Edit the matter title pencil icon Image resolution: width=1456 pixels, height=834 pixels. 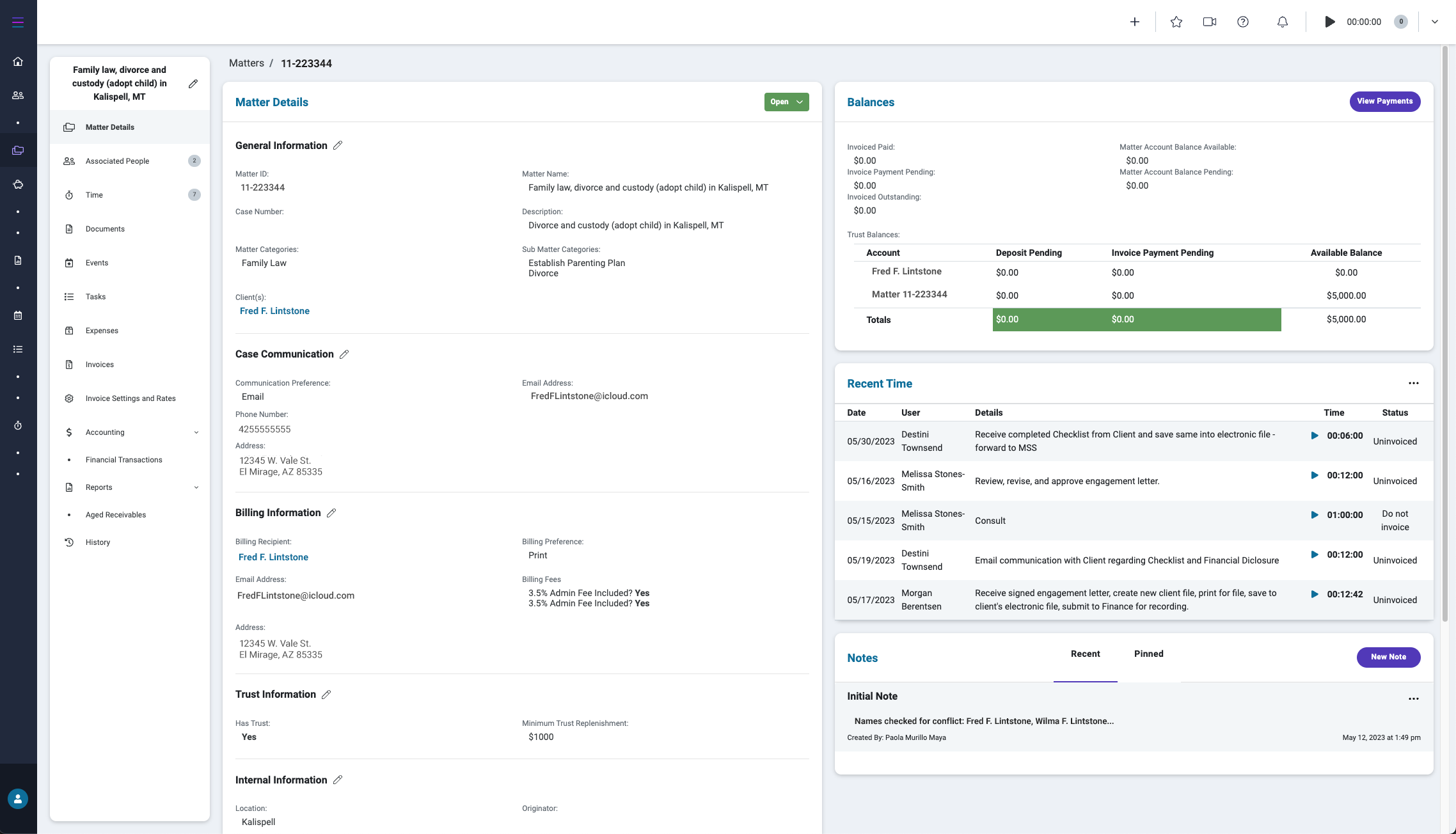193,84
